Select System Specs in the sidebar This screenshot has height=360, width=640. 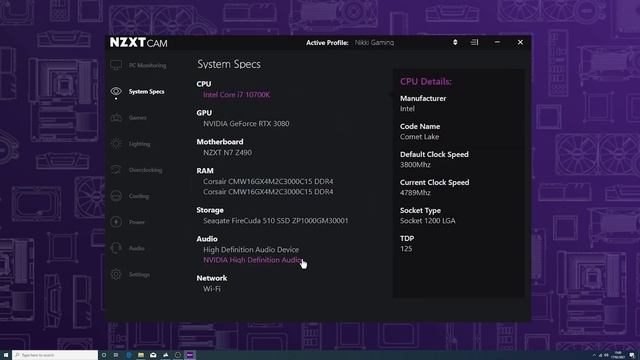pyautogui.click(x=147, y=91)
